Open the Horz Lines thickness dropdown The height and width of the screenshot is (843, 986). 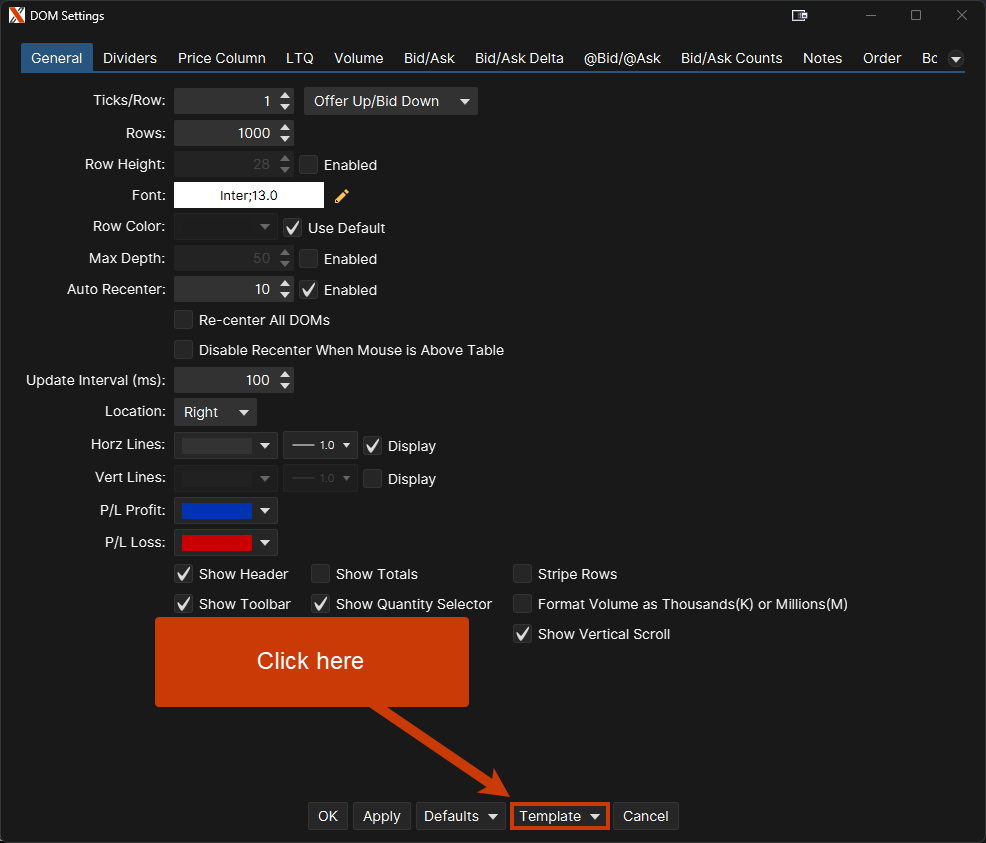[x=320, y=446]
